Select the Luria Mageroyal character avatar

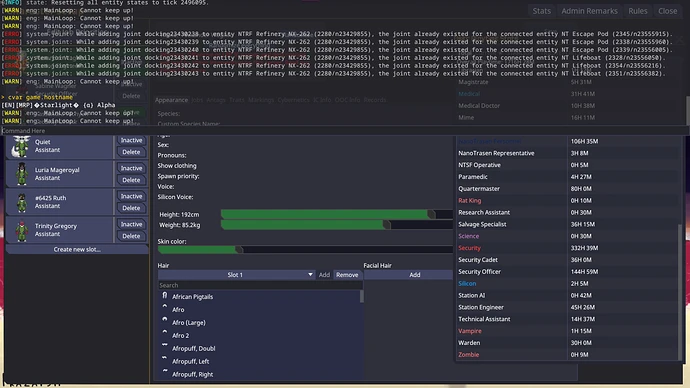tap(22, 174)
